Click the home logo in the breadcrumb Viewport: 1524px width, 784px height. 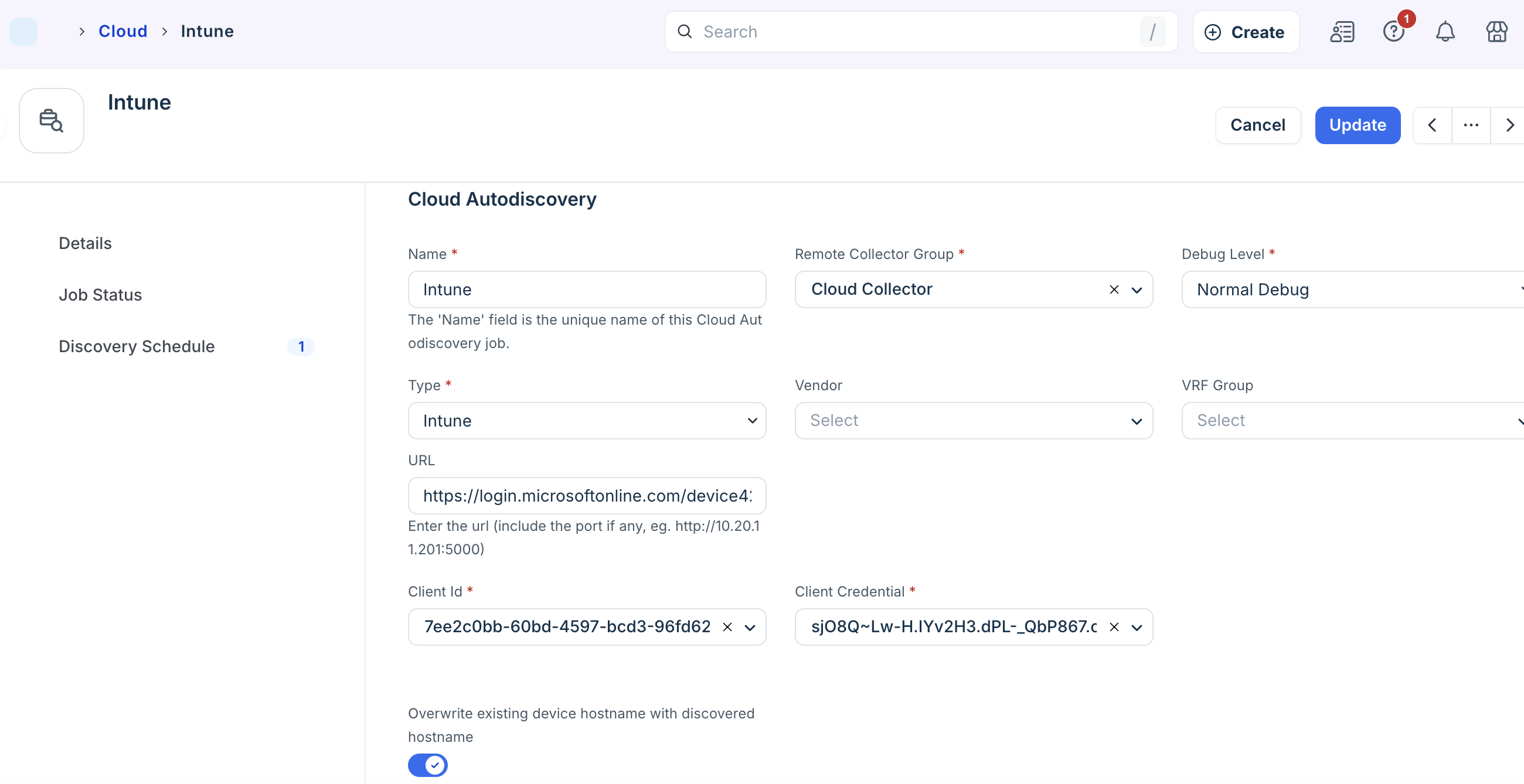[23, 31]
